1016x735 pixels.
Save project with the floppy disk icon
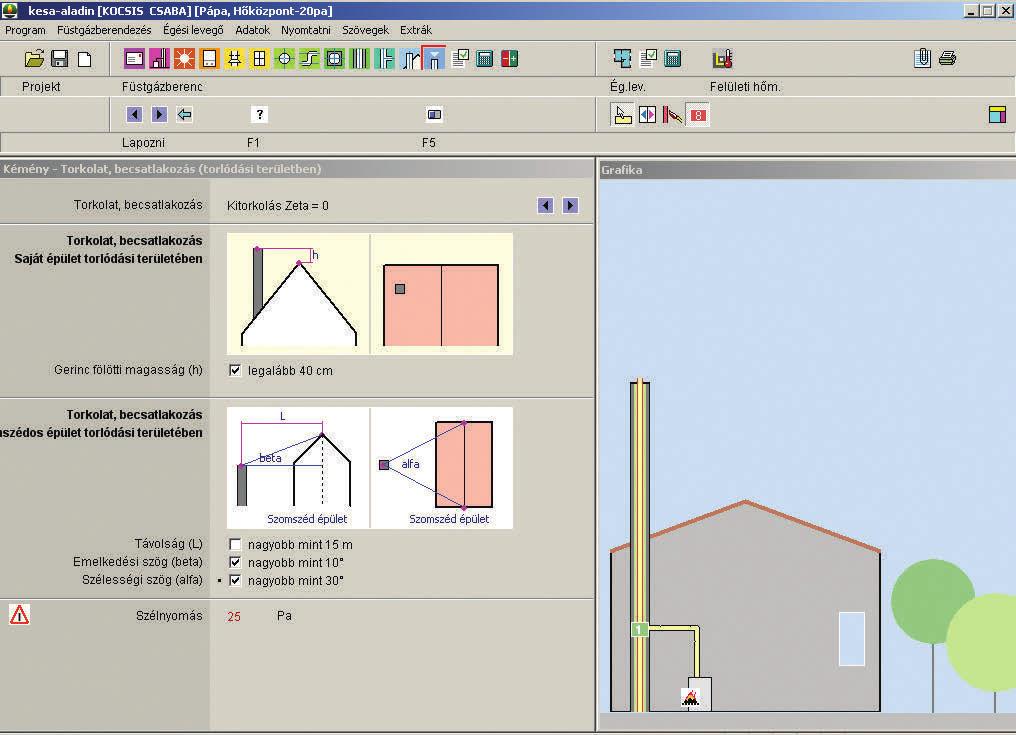60,59
